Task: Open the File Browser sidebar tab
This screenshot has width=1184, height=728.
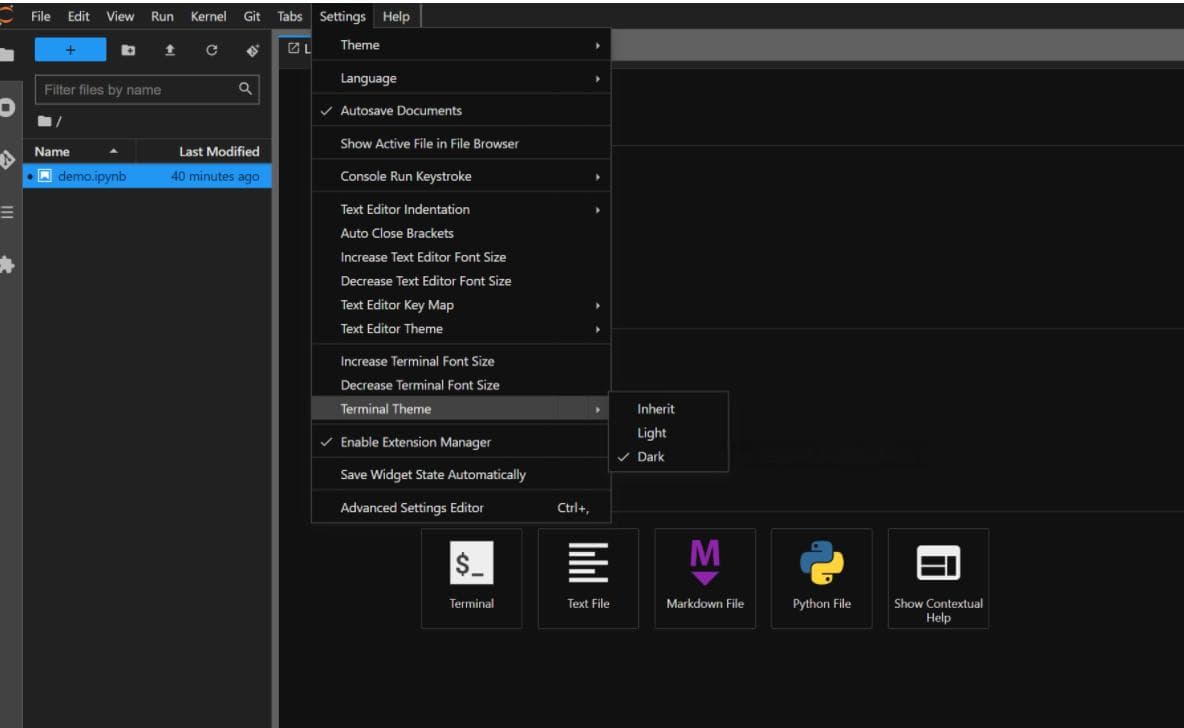Action: 7,54
